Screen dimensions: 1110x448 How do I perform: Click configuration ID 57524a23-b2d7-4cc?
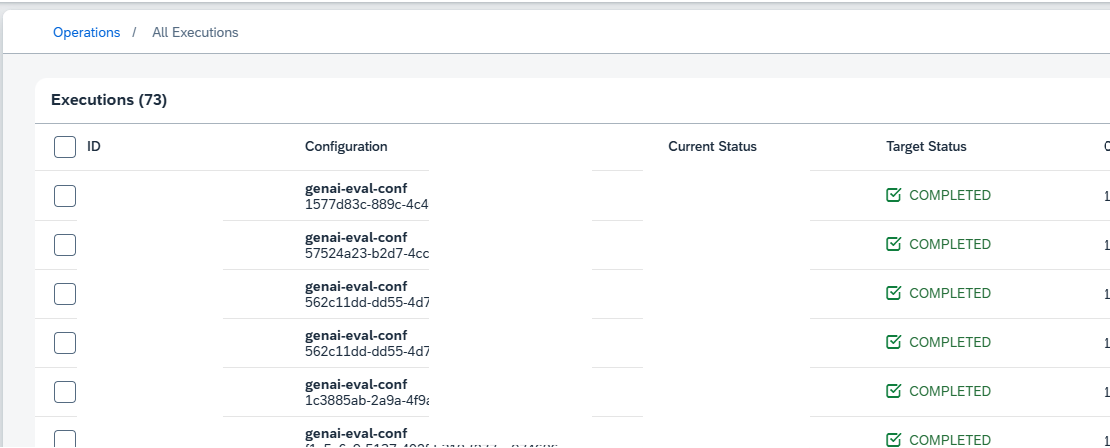[x=367, y=253]
